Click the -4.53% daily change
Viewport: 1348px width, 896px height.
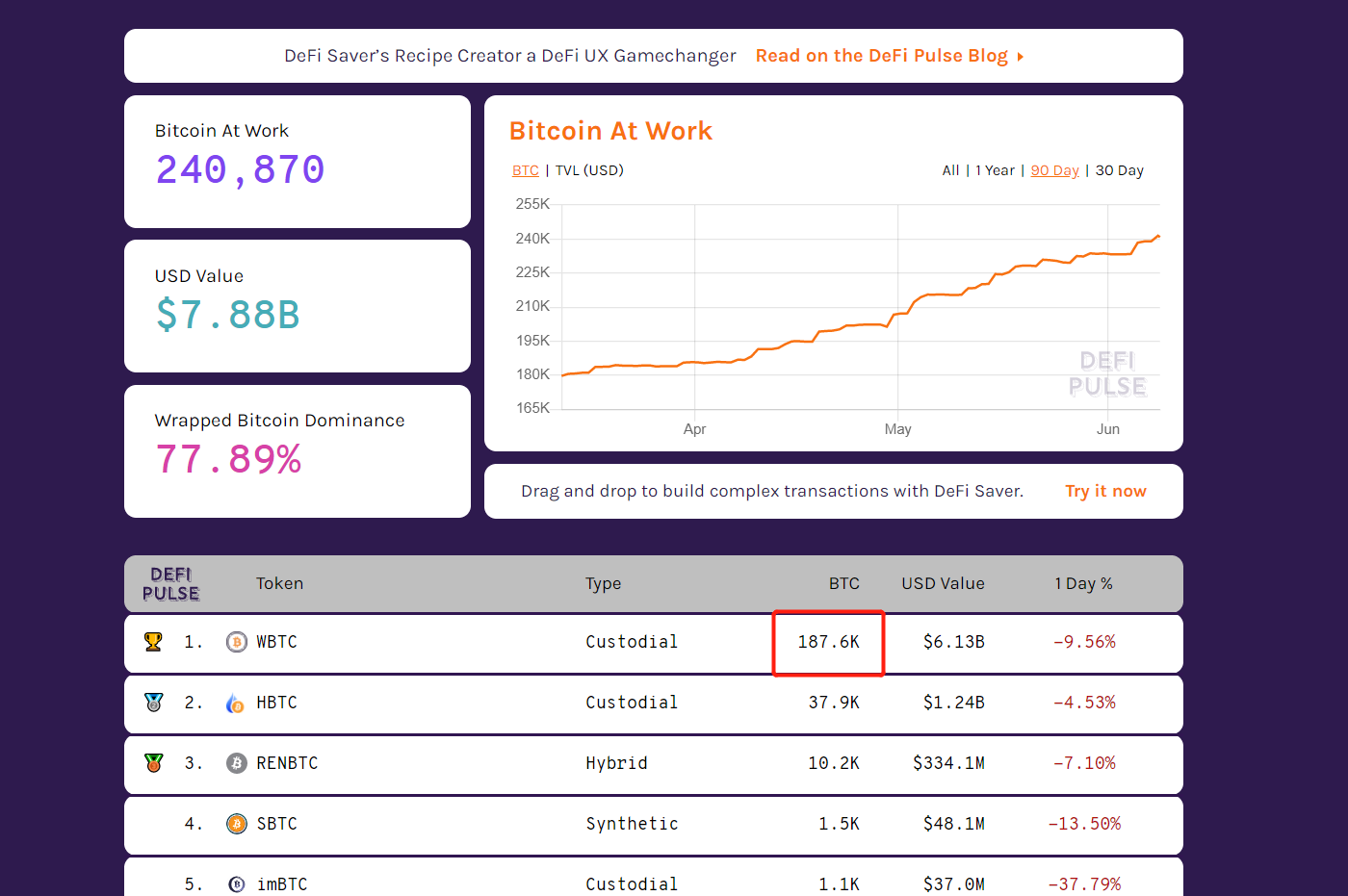(x=1084, y=703)
